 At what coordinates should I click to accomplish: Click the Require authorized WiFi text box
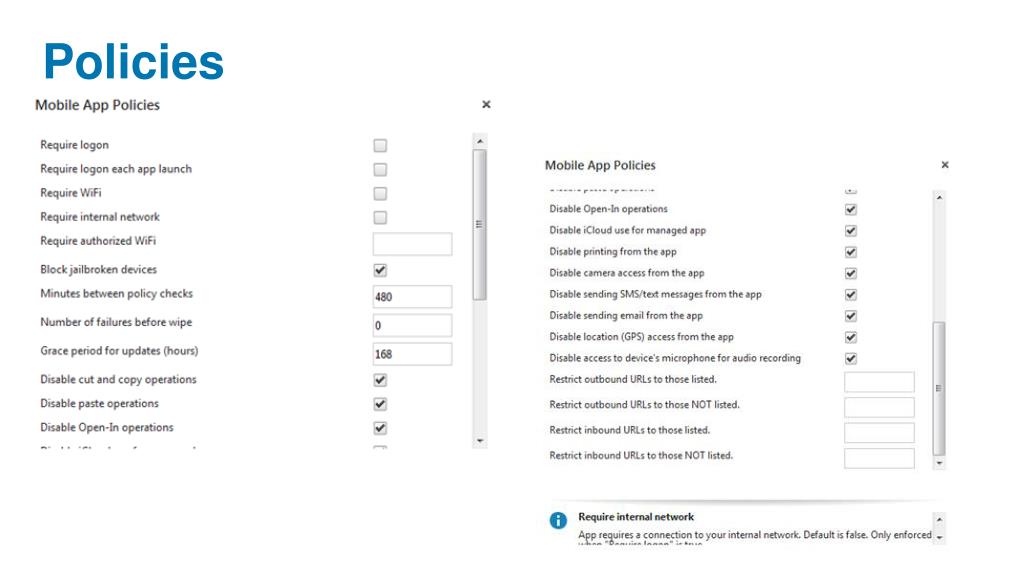[x=412, y=244]
